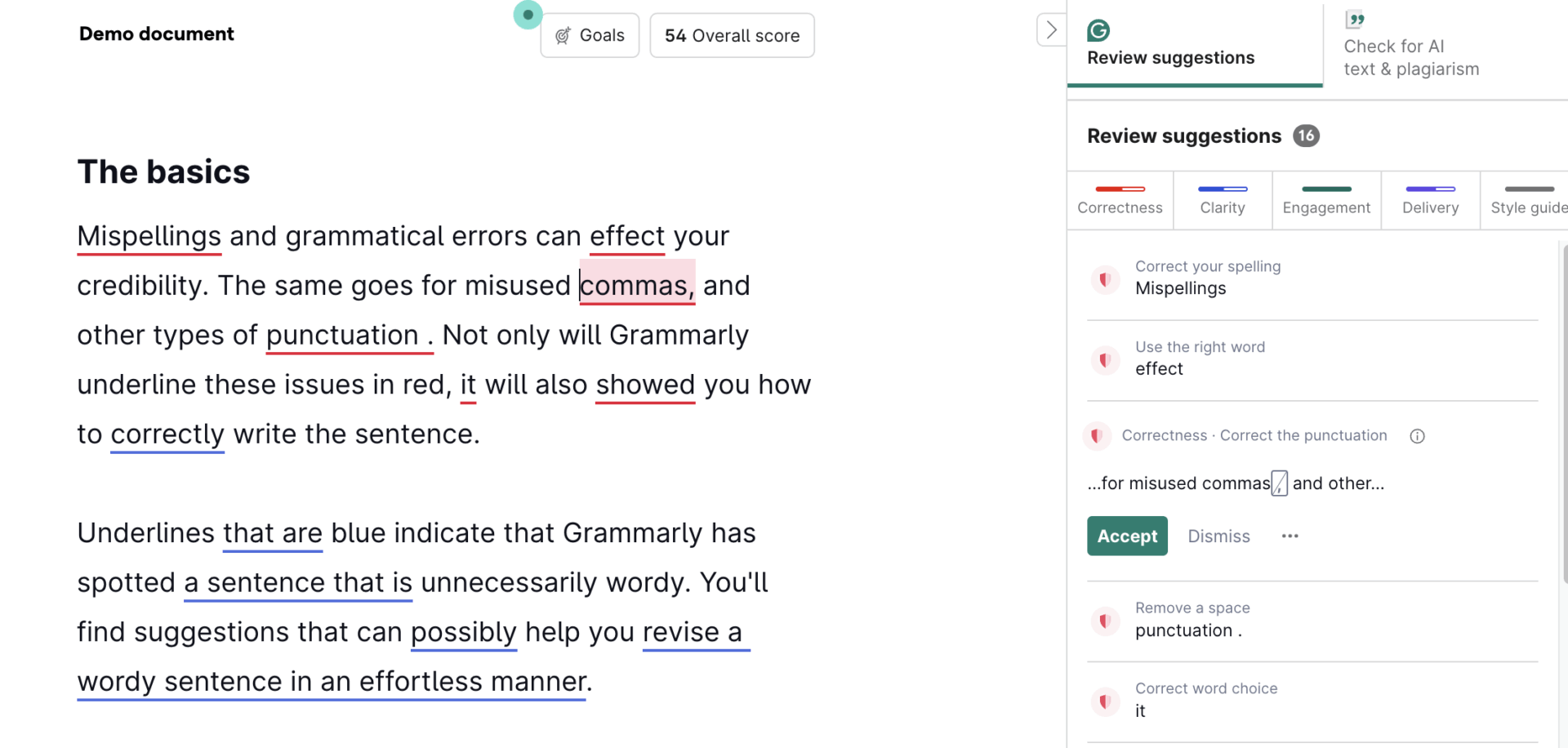
Task: Click the green Grammarly logo icon
Action: 1098,29
